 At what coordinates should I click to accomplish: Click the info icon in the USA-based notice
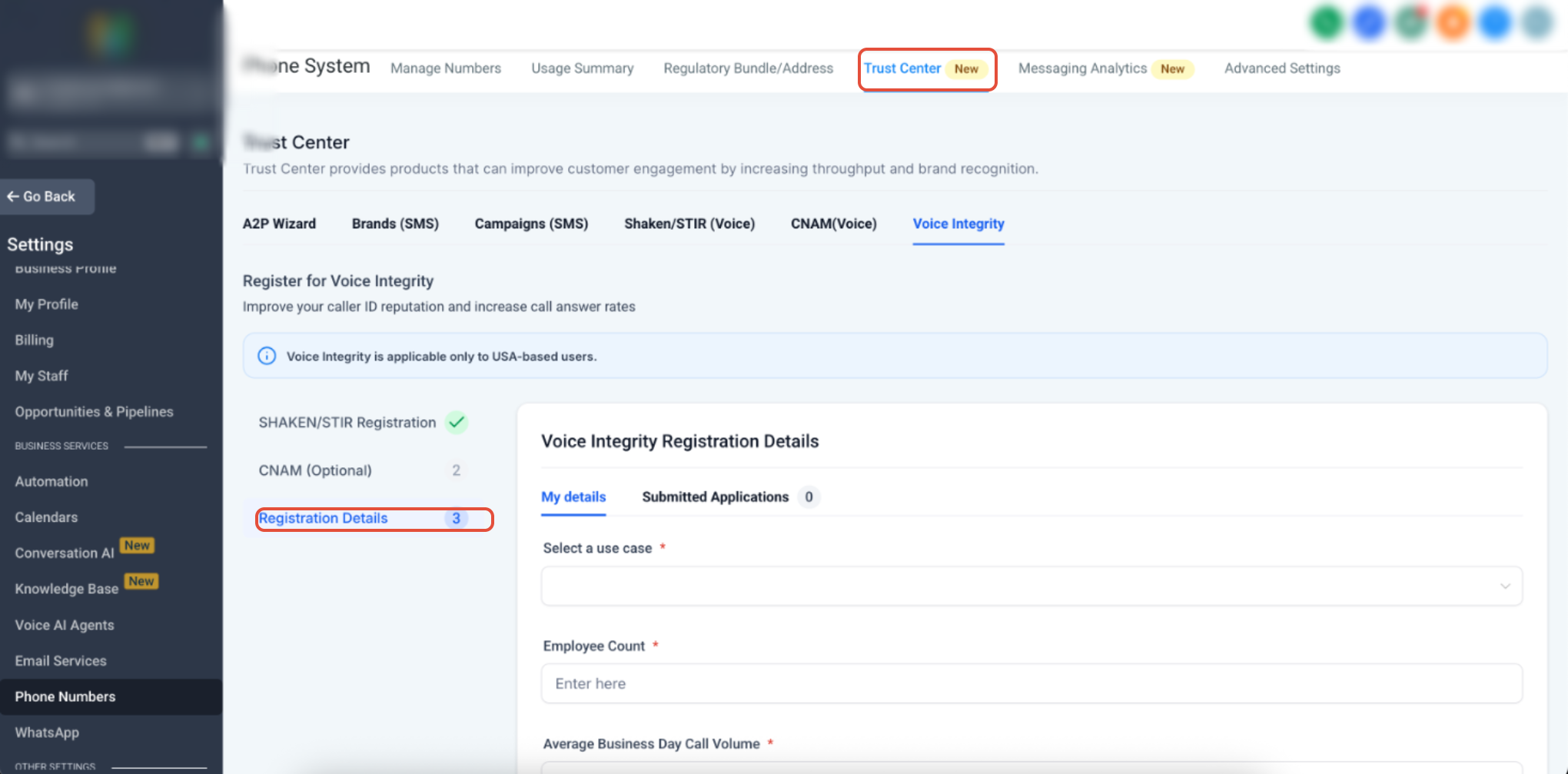click(x=267, y=356)
